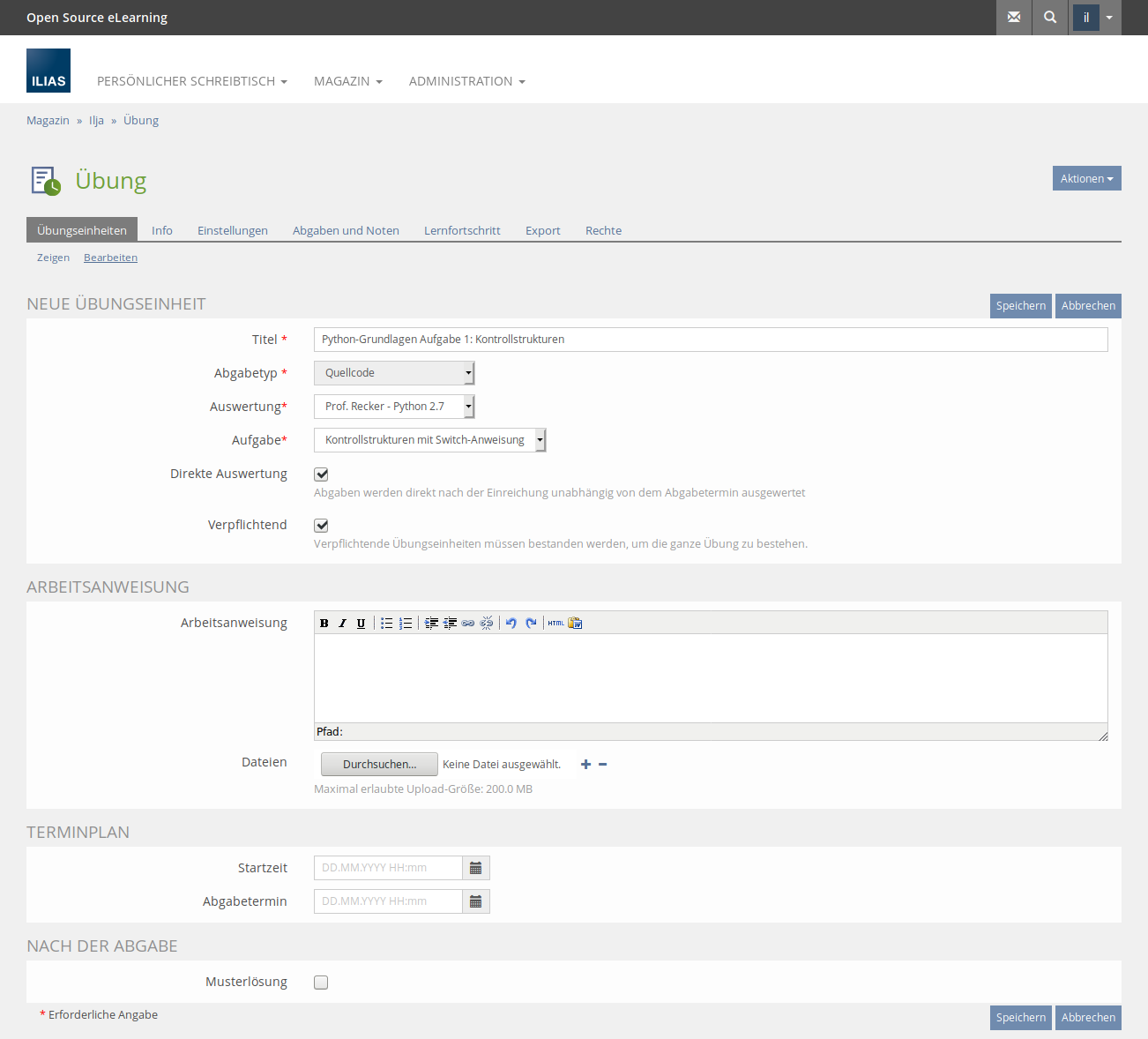Toggle the Verpflichtend checkbox

(x=322, y=526)
